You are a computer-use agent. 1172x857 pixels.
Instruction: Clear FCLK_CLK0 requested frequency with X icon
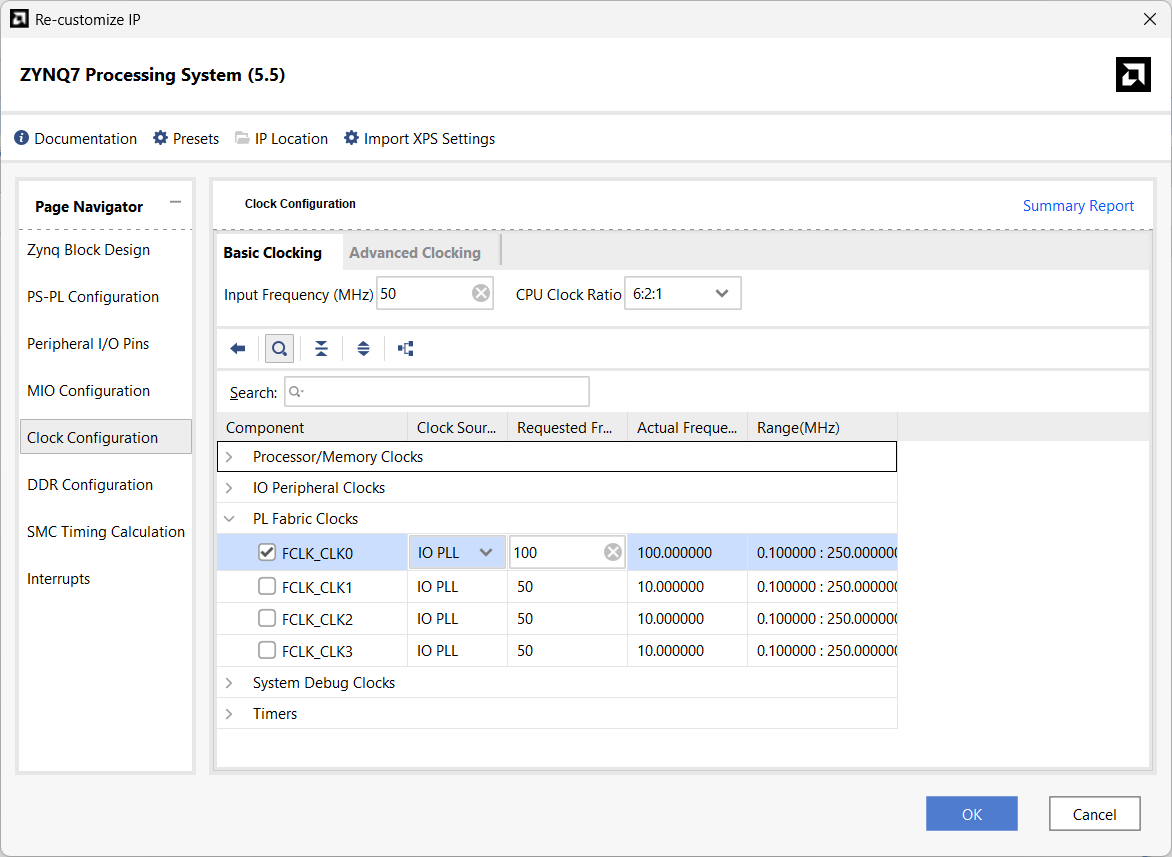613,552
